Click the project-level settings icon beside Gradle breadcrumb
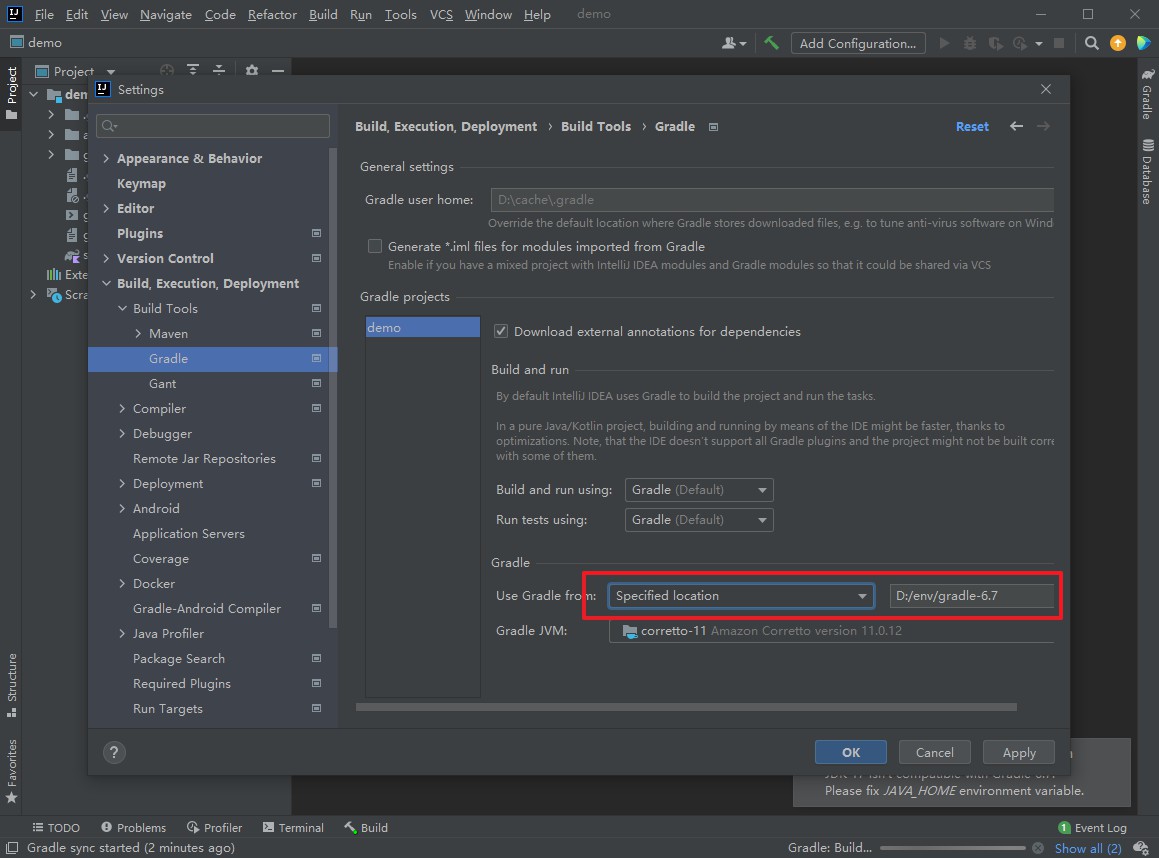The height and width of the screenshot is (858, 1159). click(x=713, y=127)
